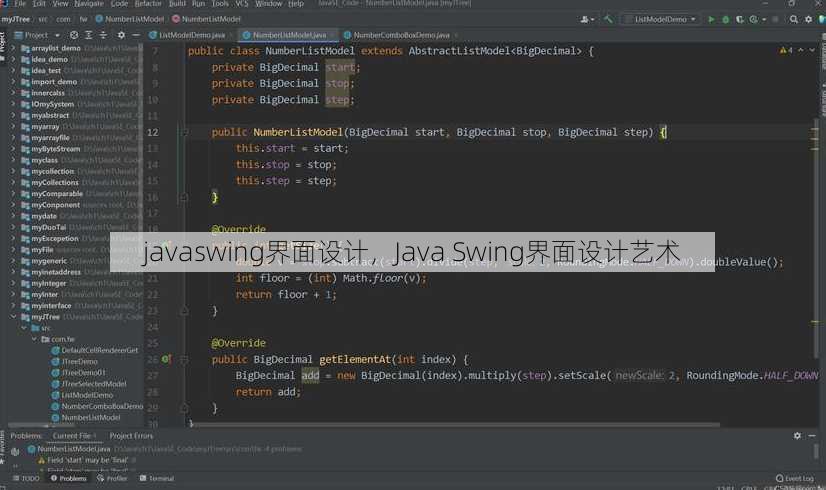Open the Build menu
826x490 pixels.
click(177, 4)
